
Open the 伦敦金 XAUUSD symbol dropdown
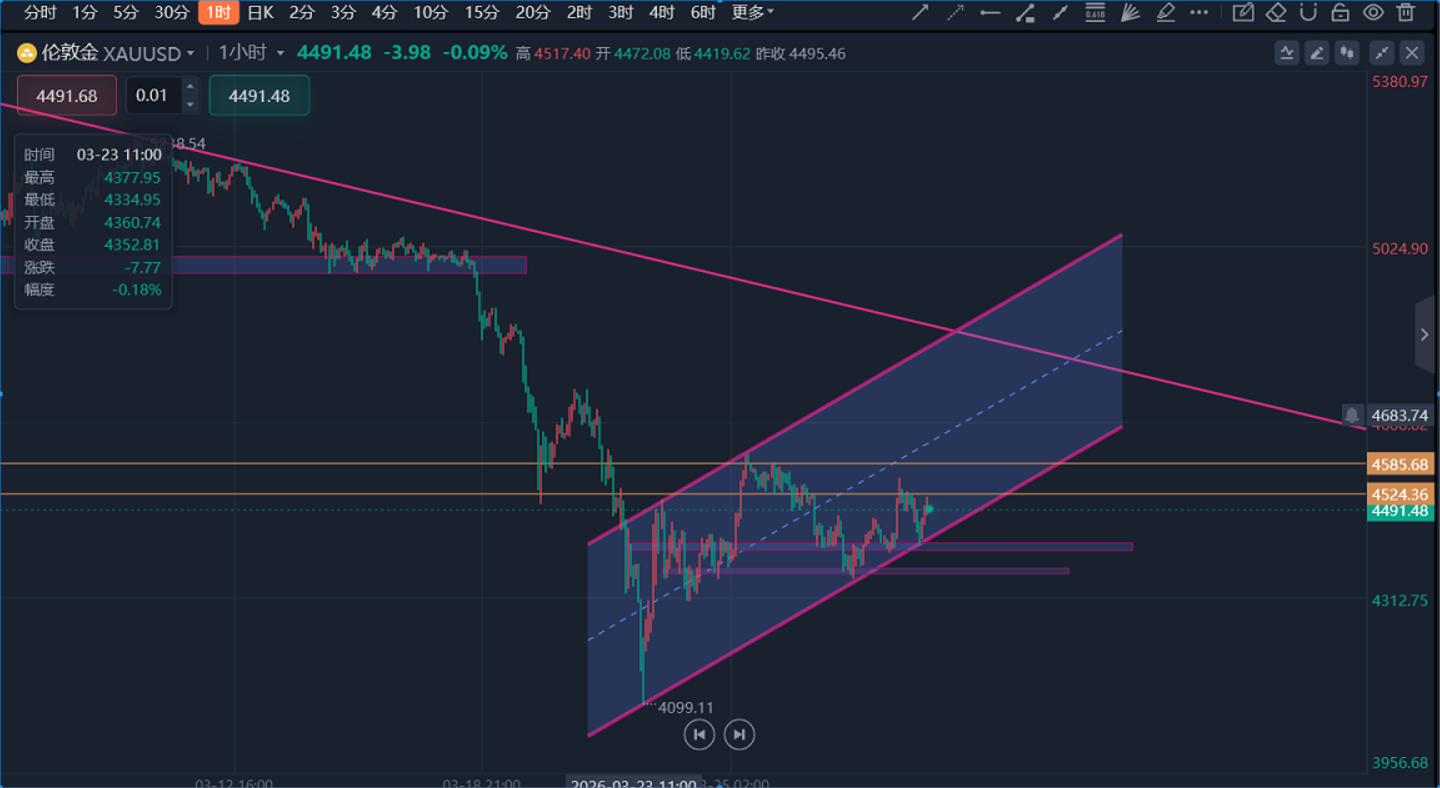pos(118,53)
